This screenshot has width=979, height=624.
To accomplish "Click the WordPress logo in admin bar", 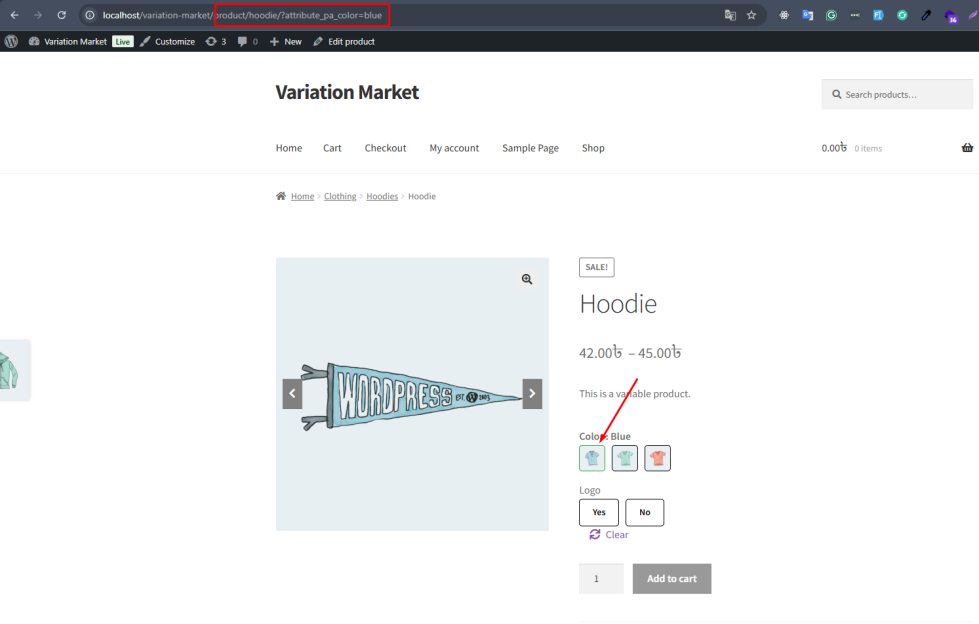I will point(12,41).
